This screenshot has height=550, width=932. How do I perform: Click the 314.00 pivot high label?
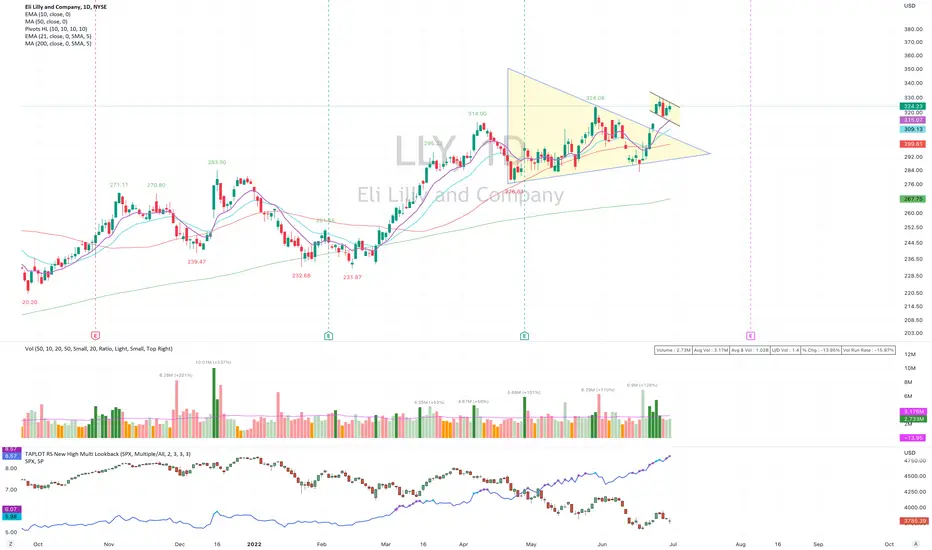(x=477, y=114)
